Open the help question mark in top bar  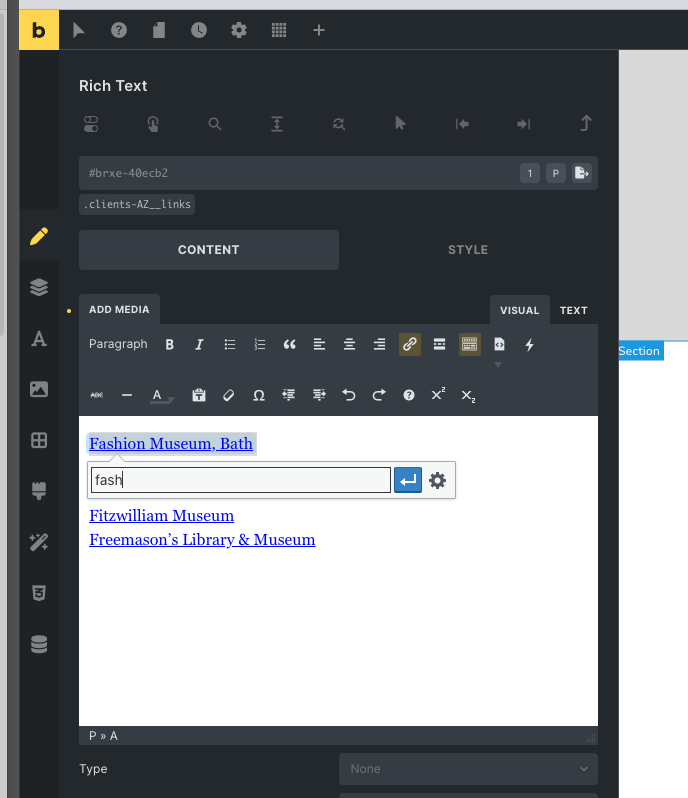[119, 30]
